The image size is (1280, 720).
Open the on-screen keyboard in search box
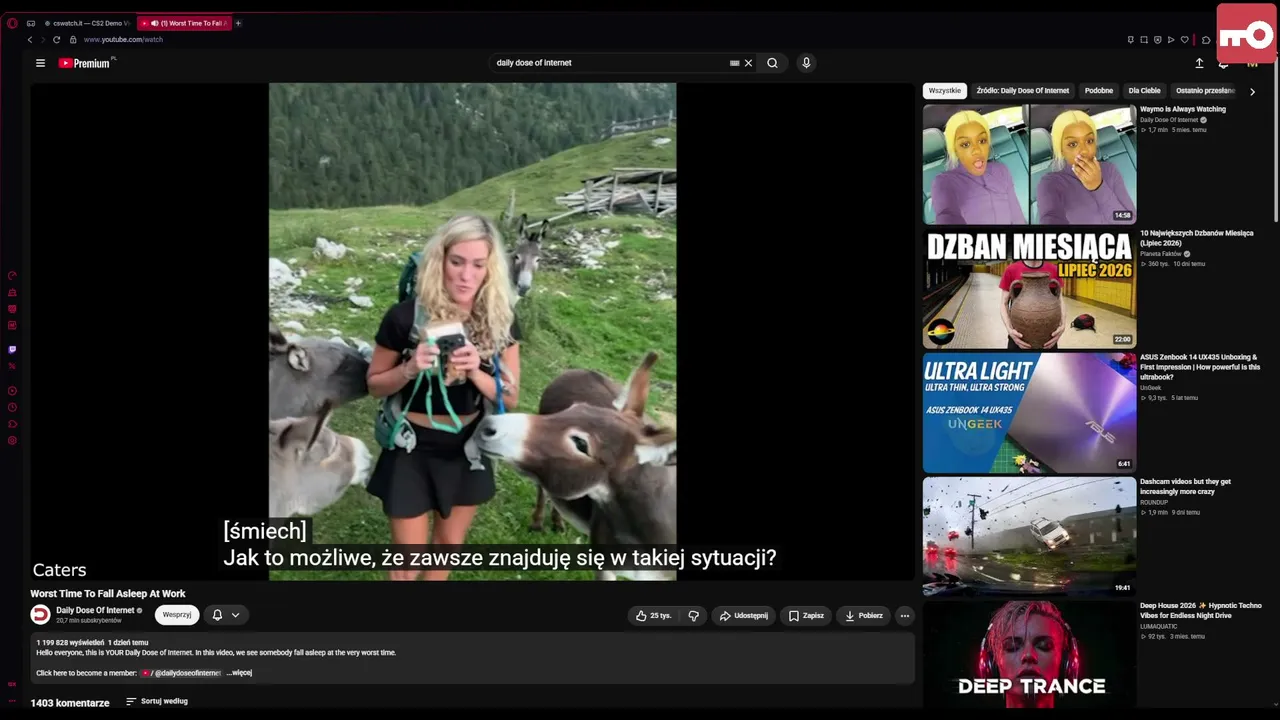click(x=735, y=63)
